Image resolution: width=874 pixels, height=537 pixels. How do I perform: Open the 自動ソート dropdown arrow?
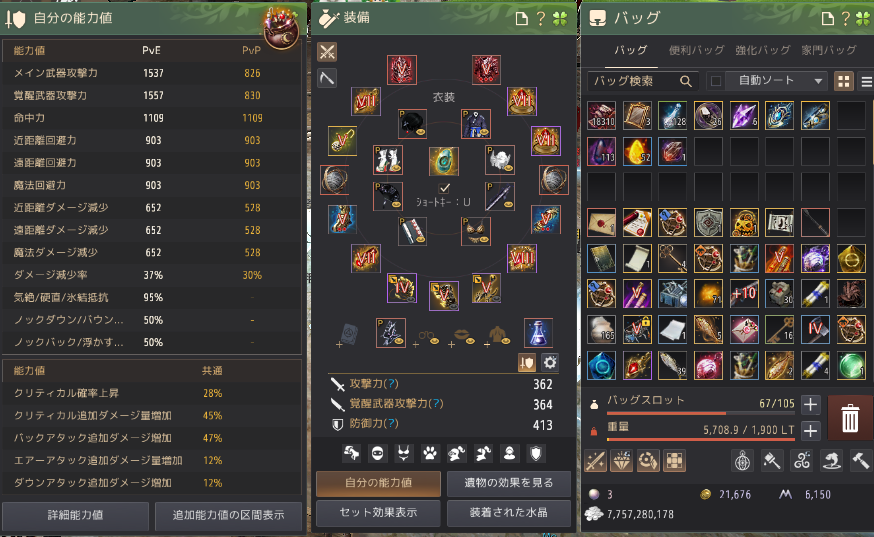click(x=818, y=81)
